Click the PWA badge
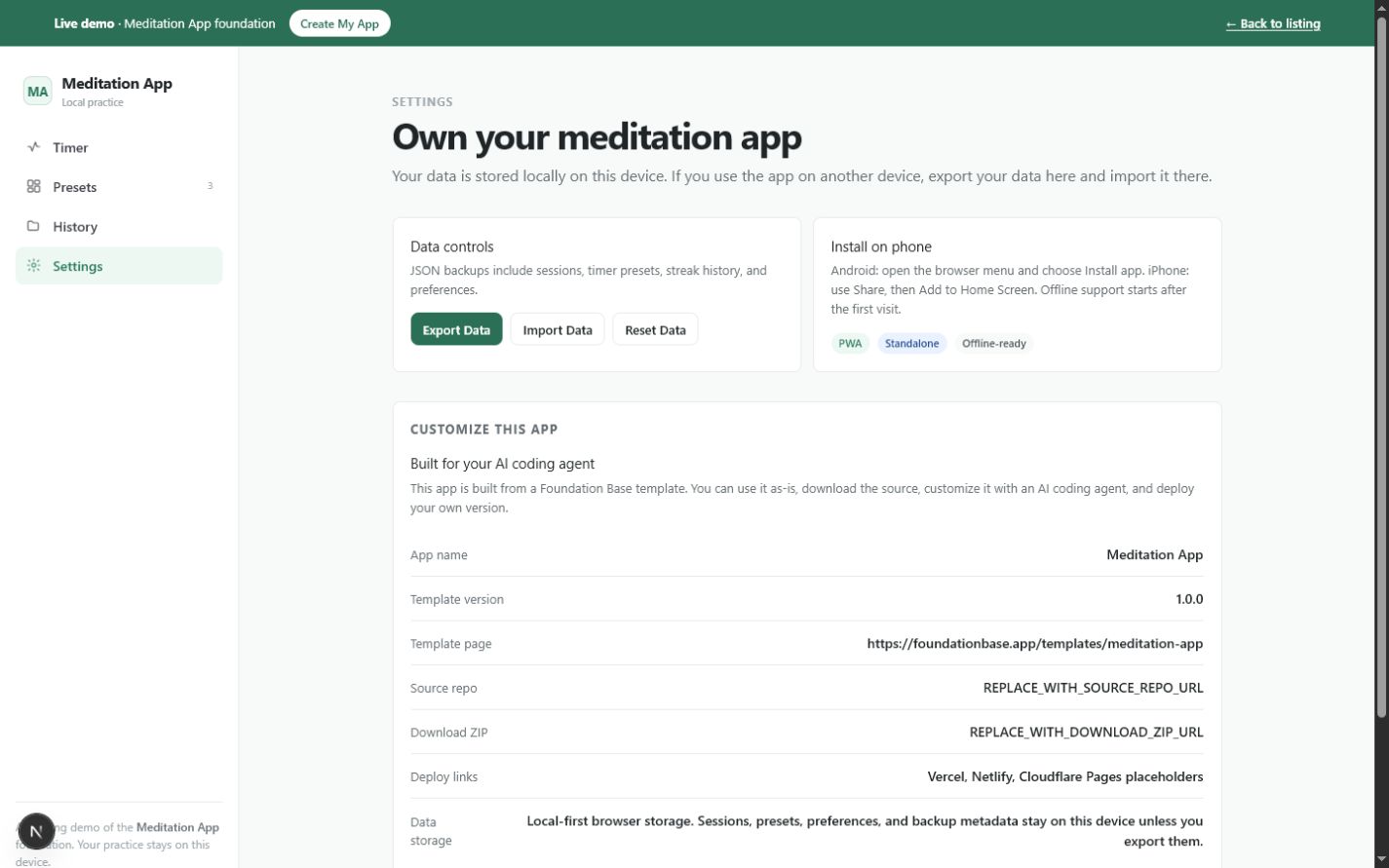Image resolution: width=1389 pixels, height=868 pixels. (850, 343)
